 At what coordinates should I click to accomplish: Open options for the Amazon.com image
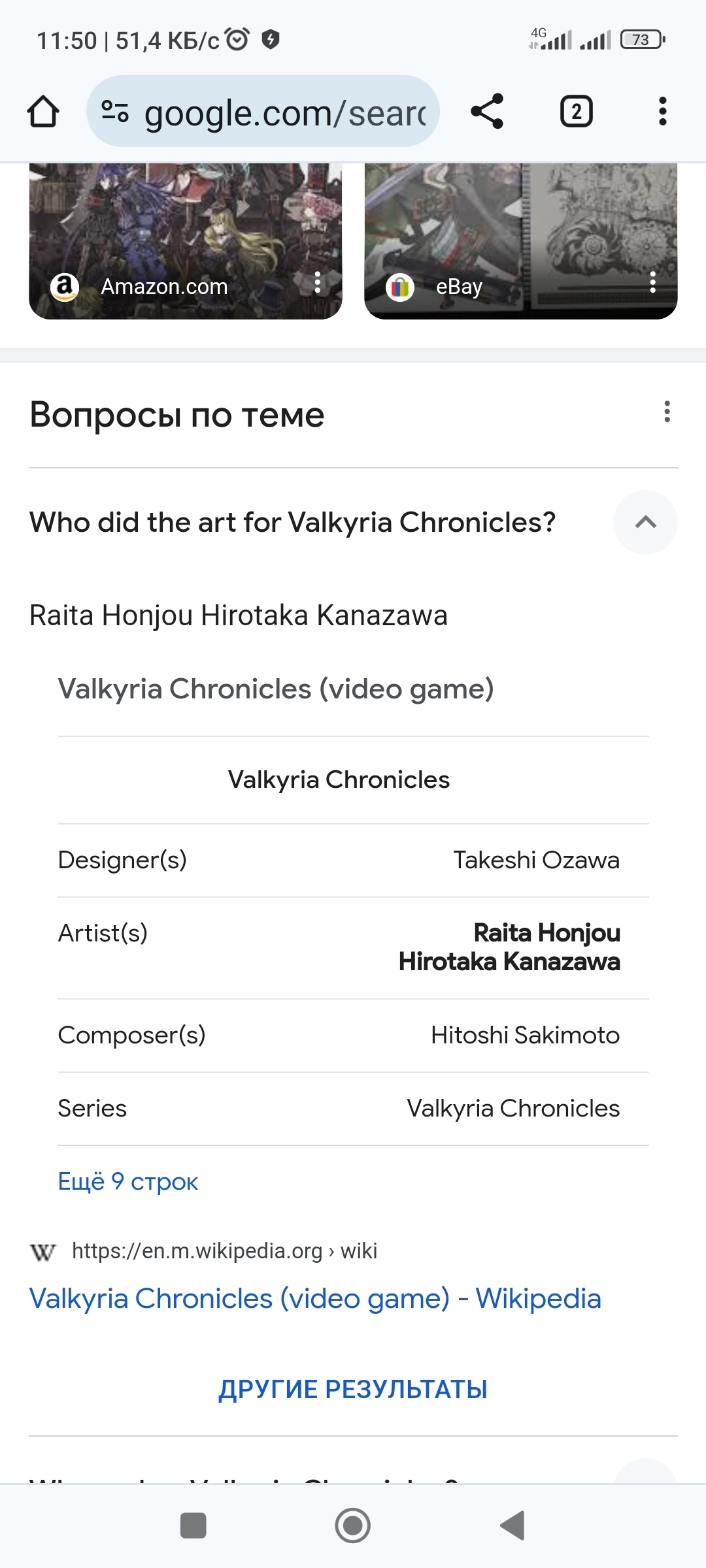click(318, 283)
